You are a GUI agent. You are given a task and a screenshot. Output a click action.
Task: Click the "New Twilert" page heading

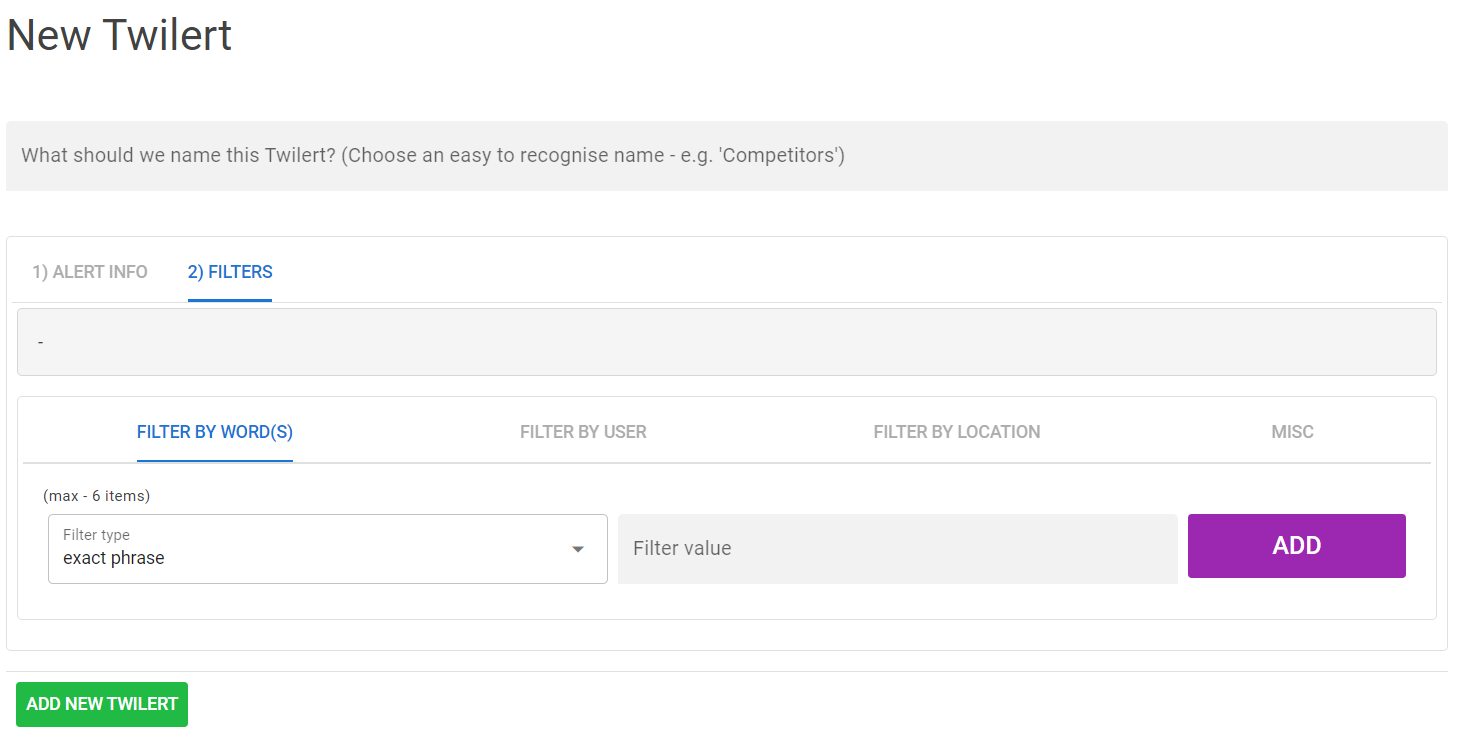pos(119,35)
